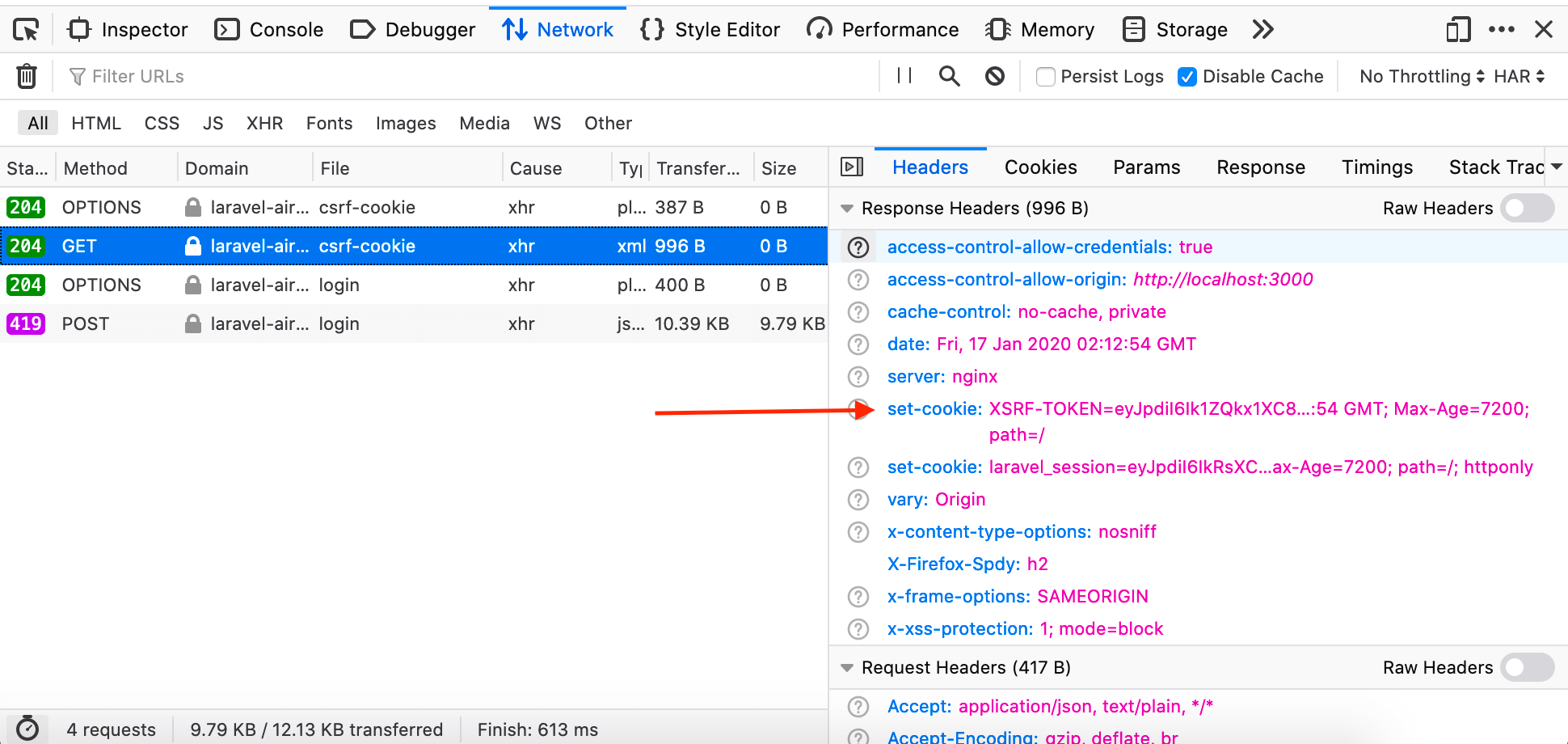
Task: Switch to the Performance tab
Action: pos(883,30)
